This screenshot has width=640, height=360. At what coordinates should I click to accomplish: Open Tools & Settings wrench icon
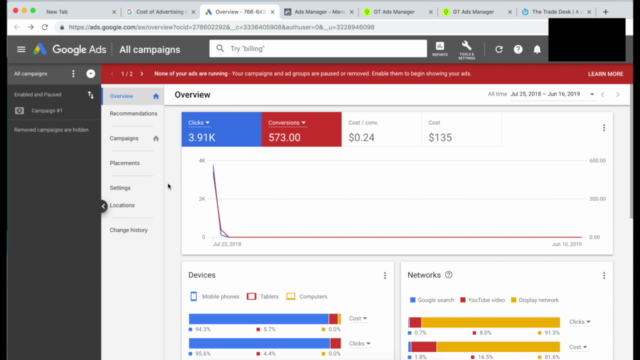click(x=467, y=50)
